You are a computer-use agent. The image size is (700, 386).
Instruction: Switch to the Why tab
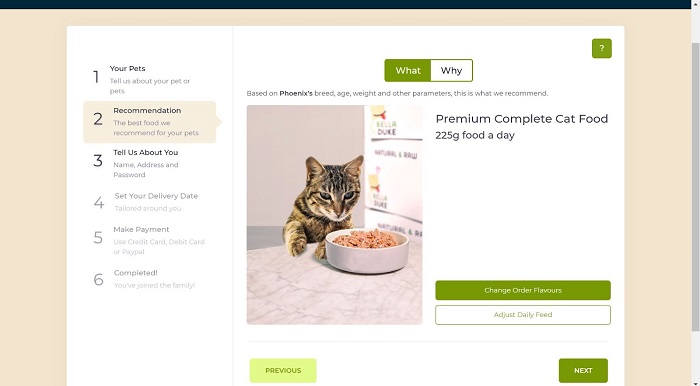(x=451, y=71)
